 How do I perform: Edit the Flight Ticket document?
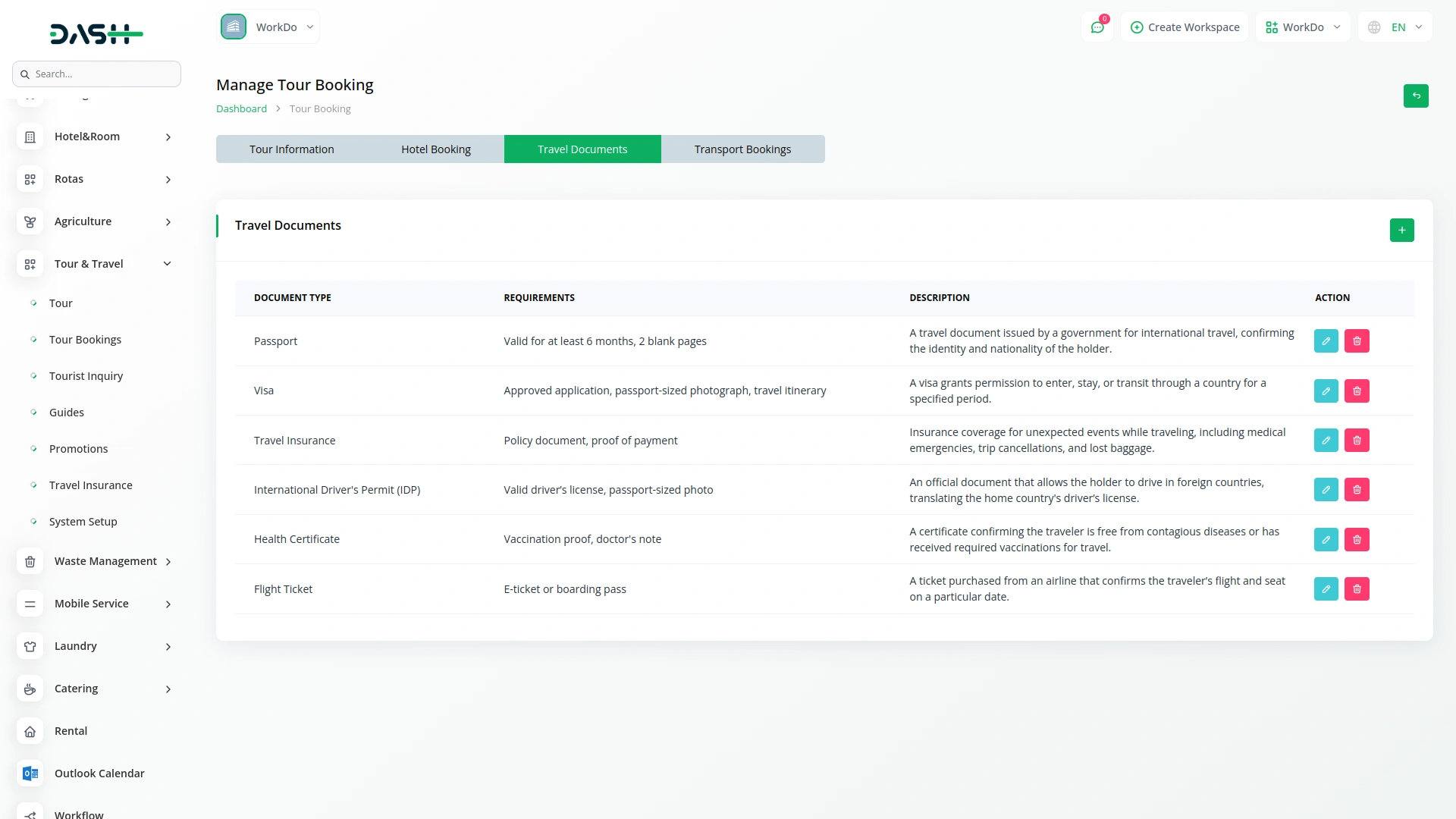click(x=1326, y=589)
